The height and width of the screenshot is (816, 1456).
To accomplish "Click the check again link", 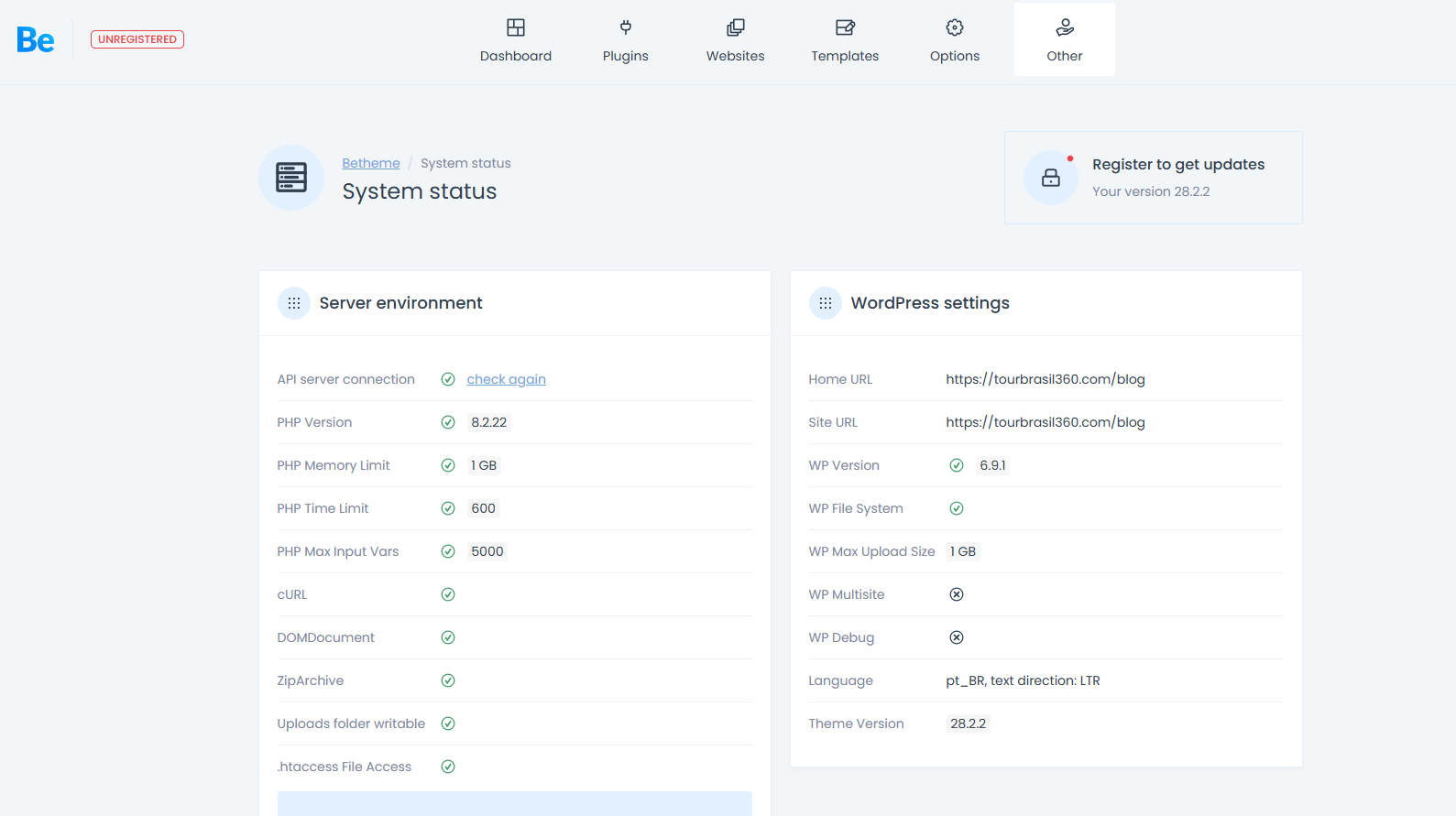I will pyautogui.click(x=506, y=379).
